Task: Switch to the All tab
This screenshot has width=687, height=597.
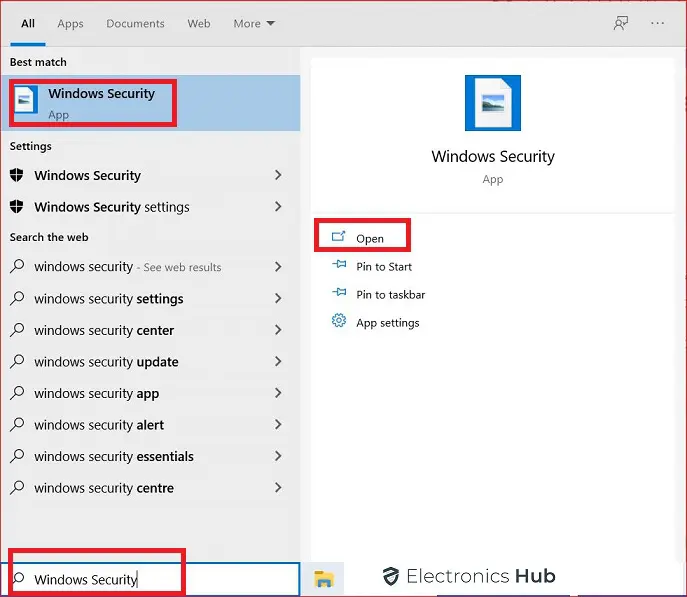Action: (x=28, y=24)
